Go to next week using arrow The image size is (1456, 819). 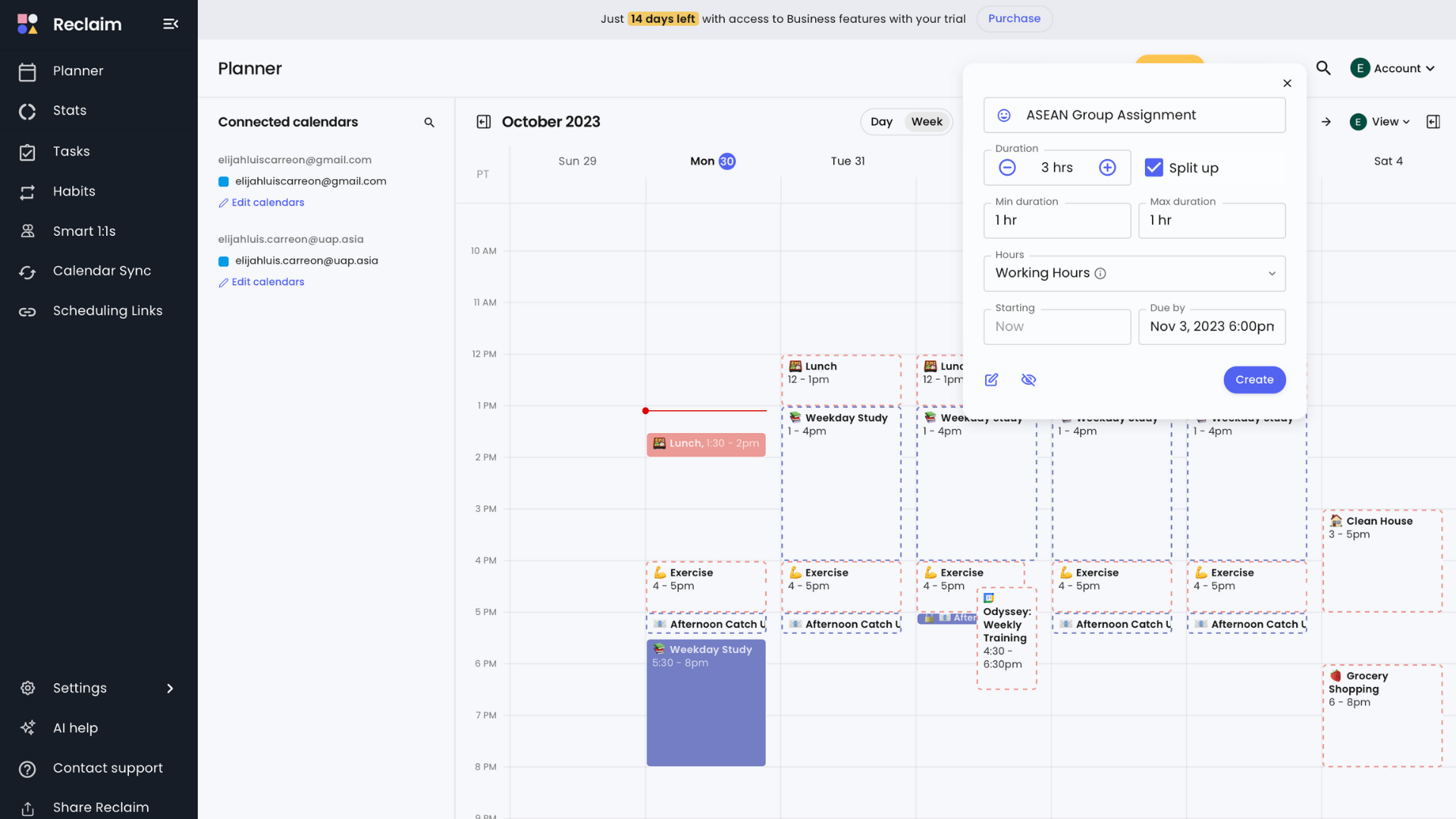click(x=1326, y=122)
